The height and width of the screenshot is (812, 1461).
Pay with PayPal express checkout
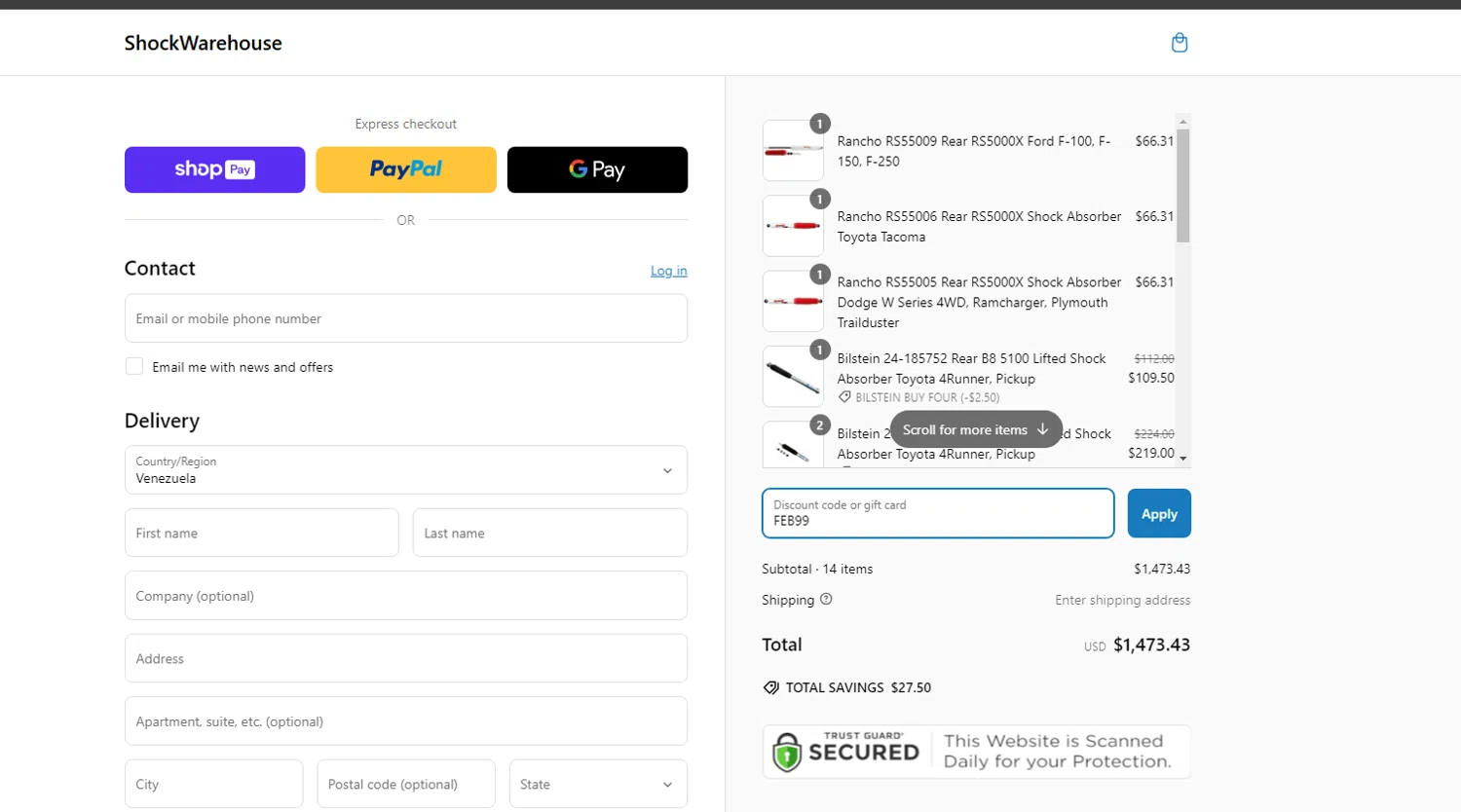pos(406,169)
